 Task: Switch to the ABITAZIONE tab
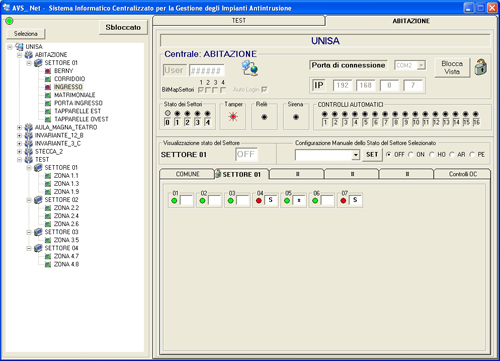tap(411, 21)
